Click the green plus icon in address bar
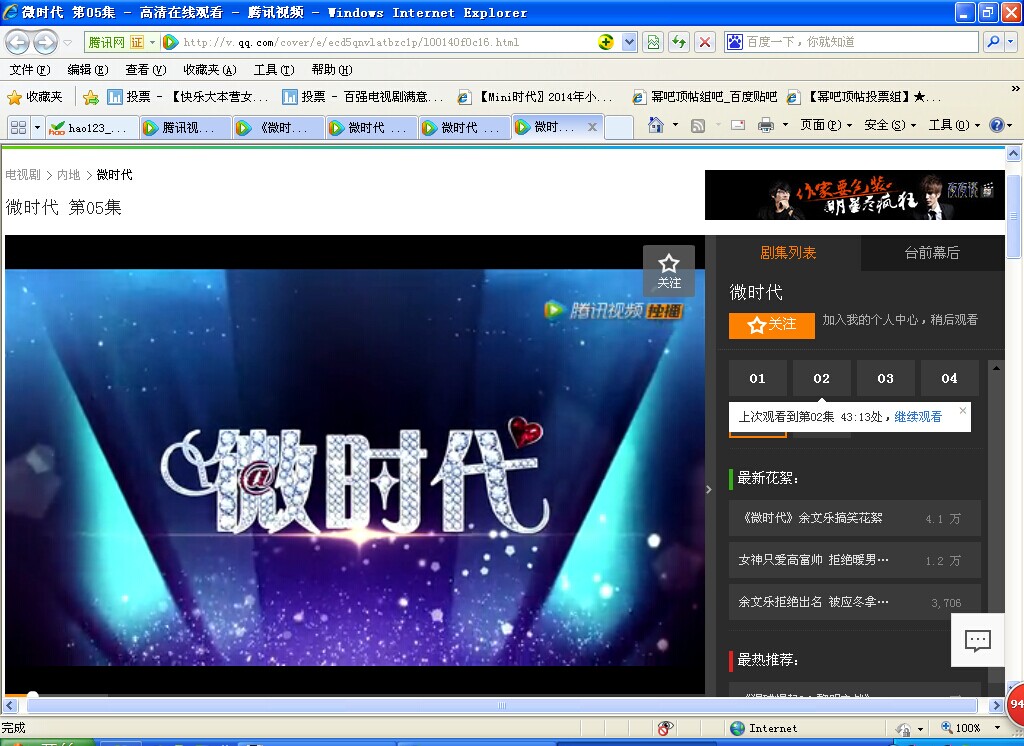 click(605, 42)
